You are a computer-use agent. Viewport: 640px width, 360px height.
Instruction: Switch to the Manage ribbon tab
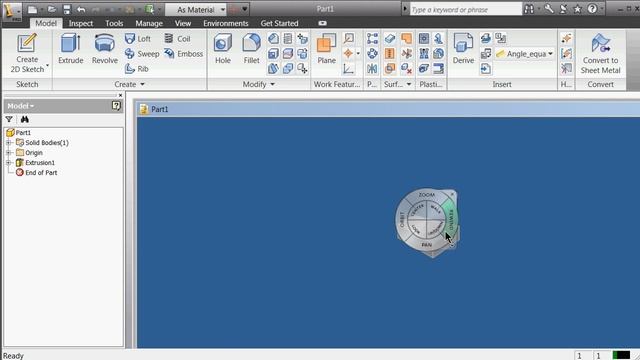coord(149,23)
